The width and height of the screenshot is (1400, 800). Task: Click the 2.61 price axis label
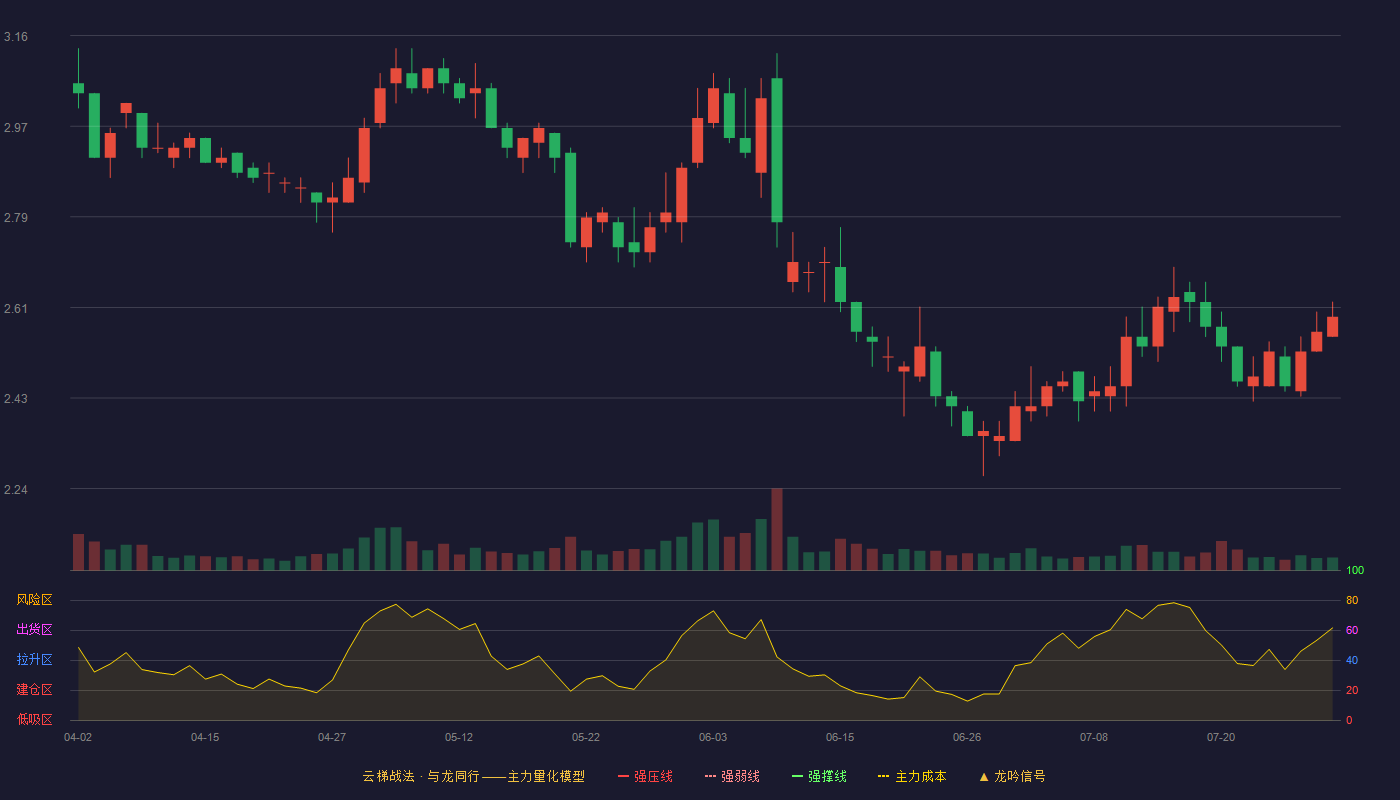point(16,308)
